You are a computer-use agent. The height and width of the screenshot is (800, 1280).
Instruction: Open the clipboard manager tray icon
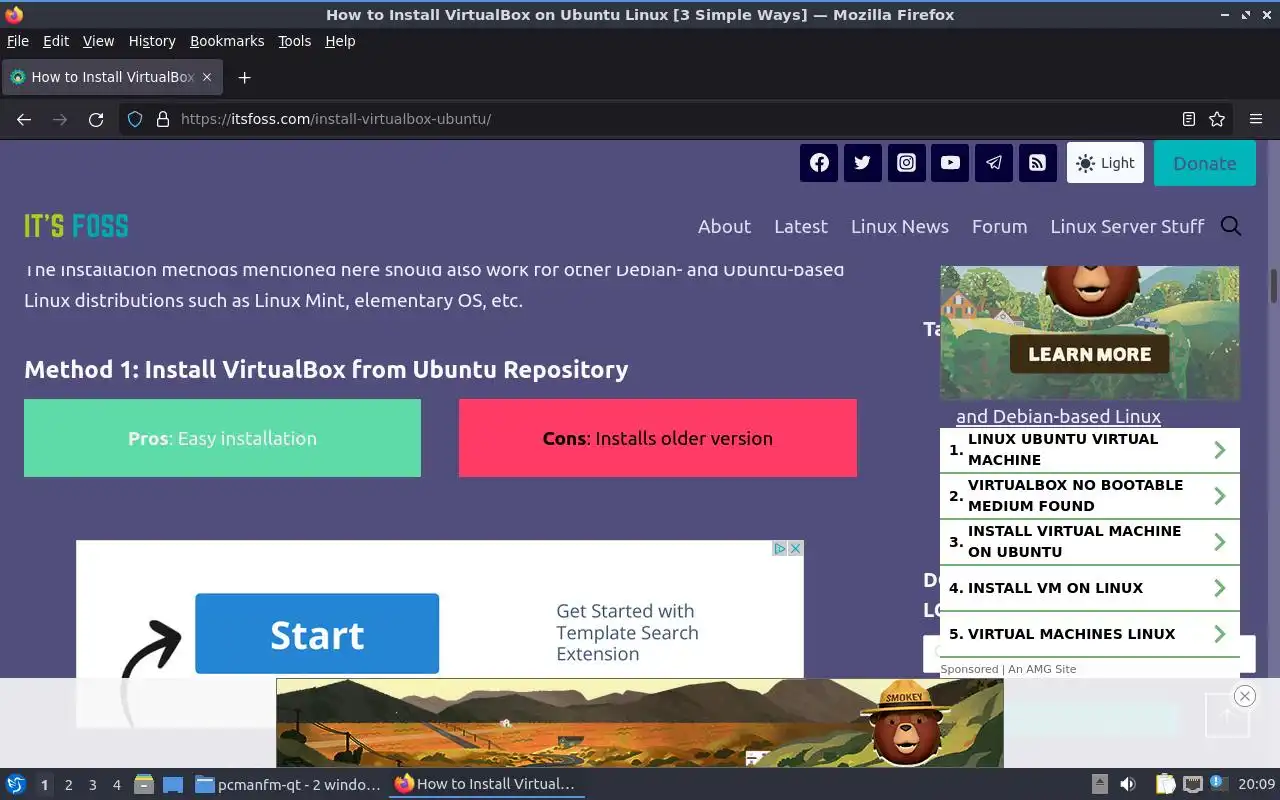(x=1165, y=784)
